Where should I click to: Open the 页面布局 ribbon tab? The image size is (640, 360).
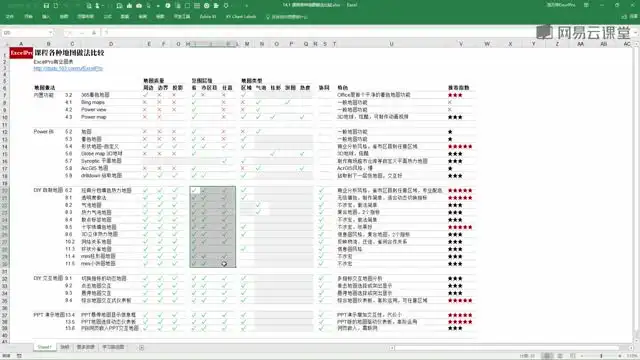click(x=85, y=17)
